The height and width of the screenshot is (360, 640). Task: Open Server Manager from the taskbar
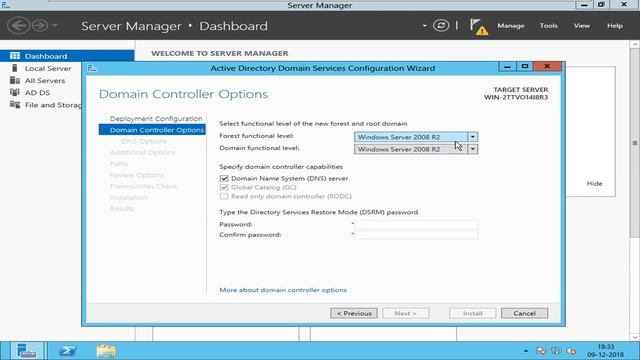(x=26, y=351)
